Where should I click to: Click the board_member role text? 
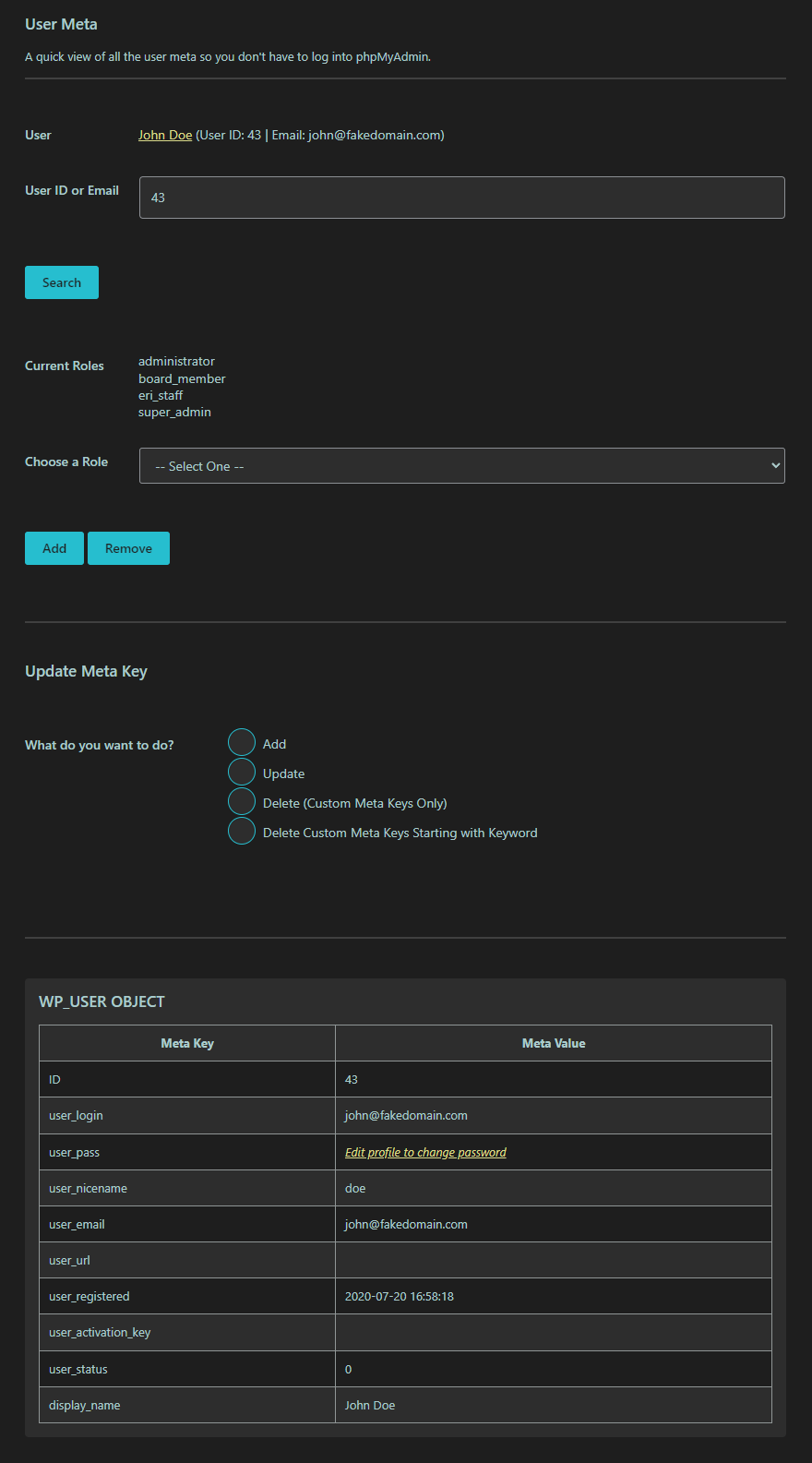[x=182, y=378]
